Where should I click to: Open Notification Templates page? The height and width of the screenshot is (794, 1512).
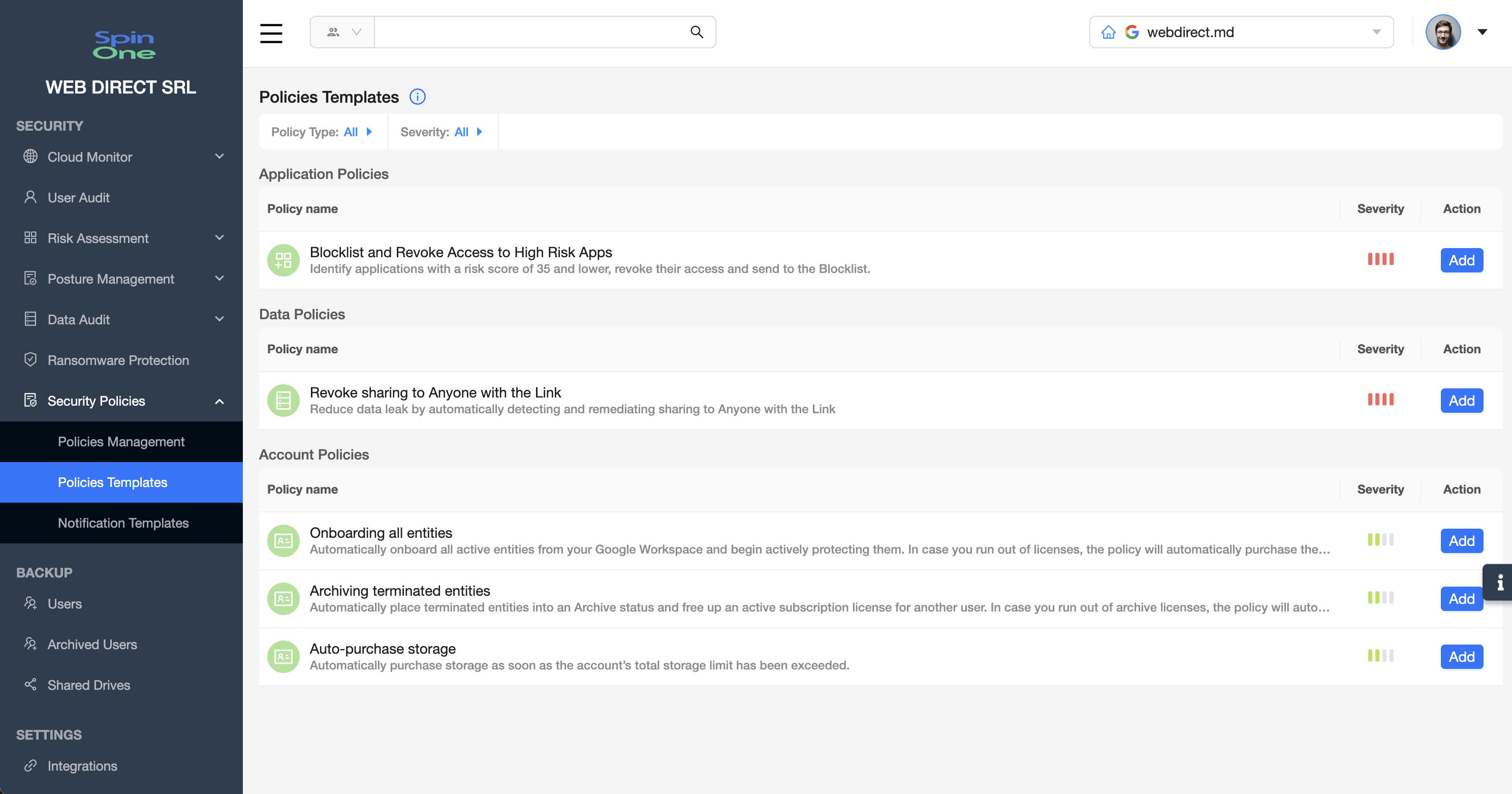123,523
